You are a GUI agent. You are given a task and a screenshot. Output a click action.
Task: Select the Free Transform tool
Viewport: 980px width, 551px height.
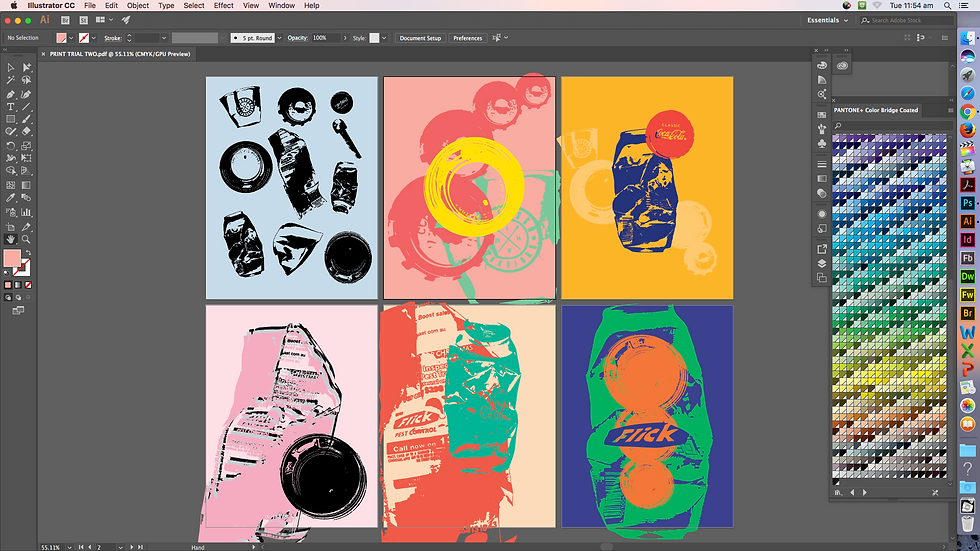(x=26, y=158)
